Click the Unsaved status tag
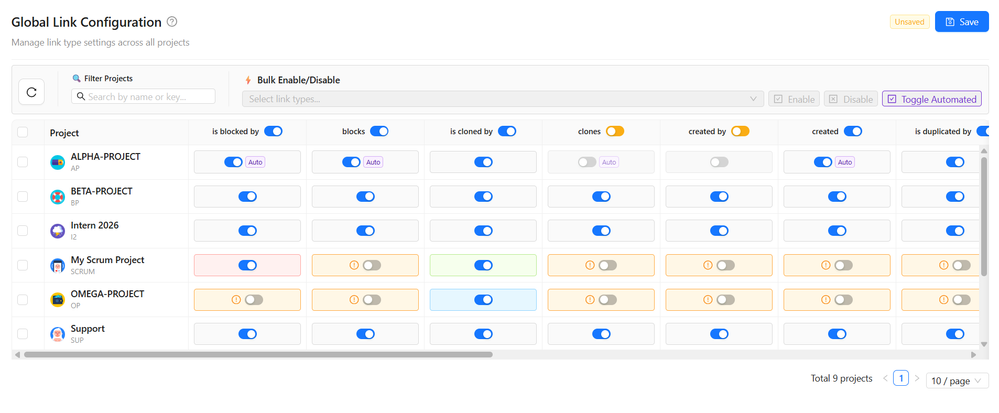The height and width of the screenshot is (413, 999). [910, 22]
